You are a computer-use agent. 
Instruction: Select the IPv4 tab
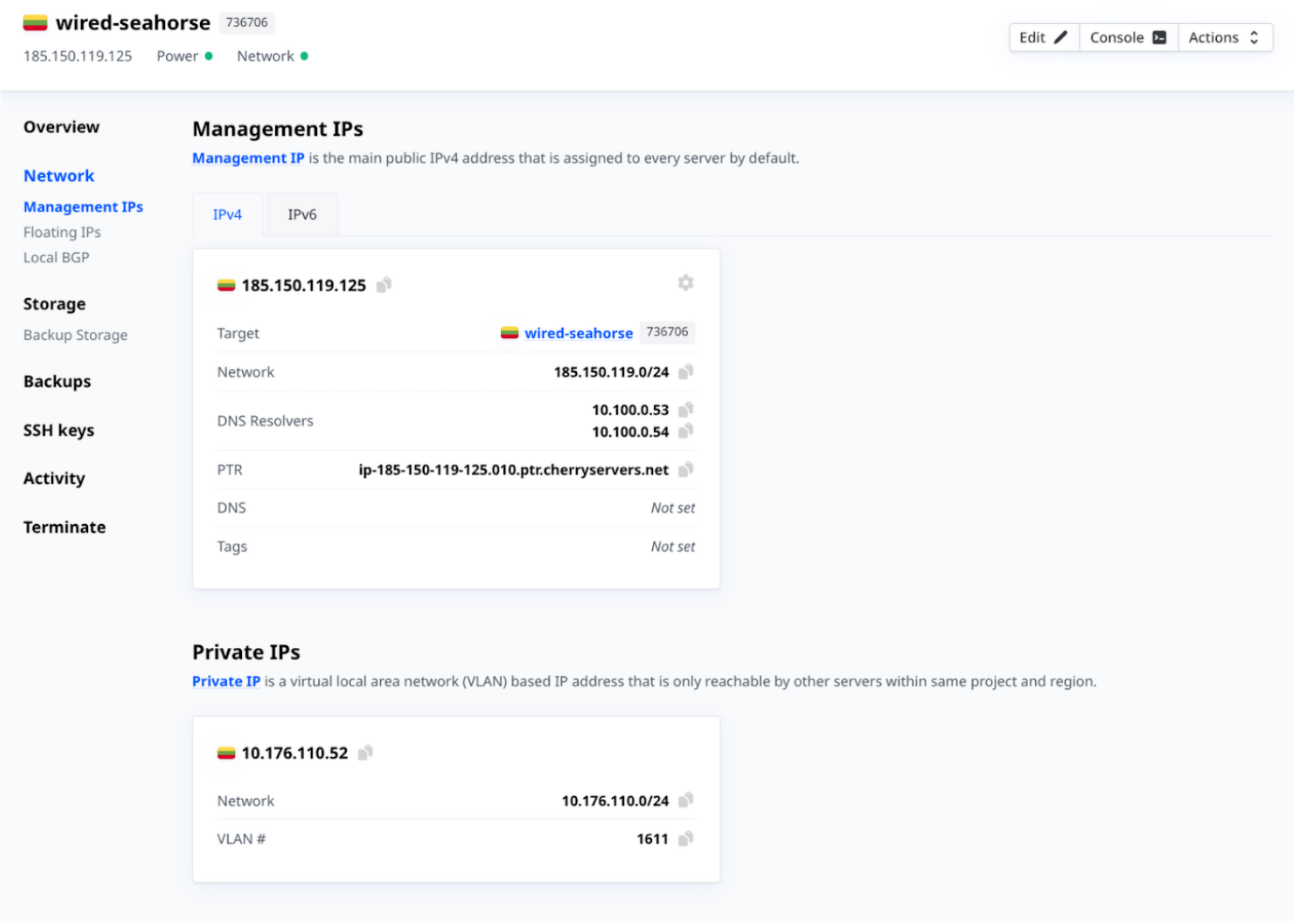click(x=227, y=215)
